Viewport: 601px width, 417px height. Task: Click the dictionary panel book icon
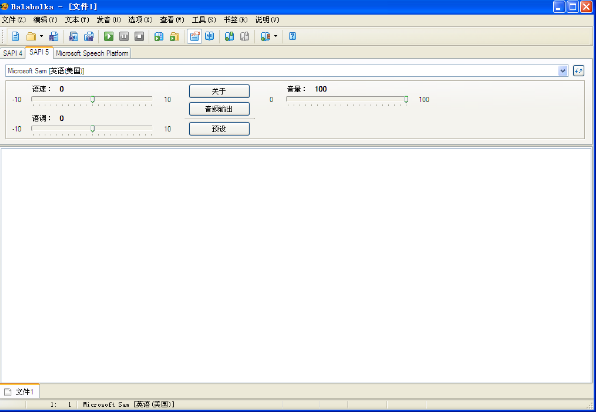[x=265, y=36]
